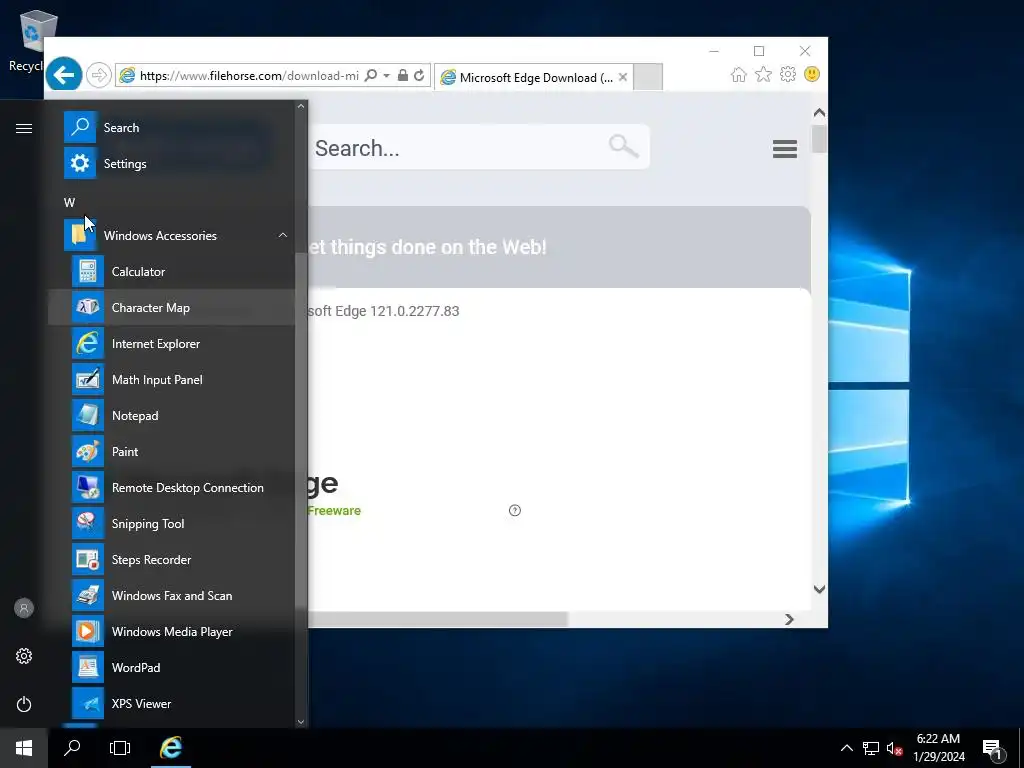This screenshot has height=768, width=1024.
Task: Open Settings in the Start menu app list
Action: [x=171, y=163]
